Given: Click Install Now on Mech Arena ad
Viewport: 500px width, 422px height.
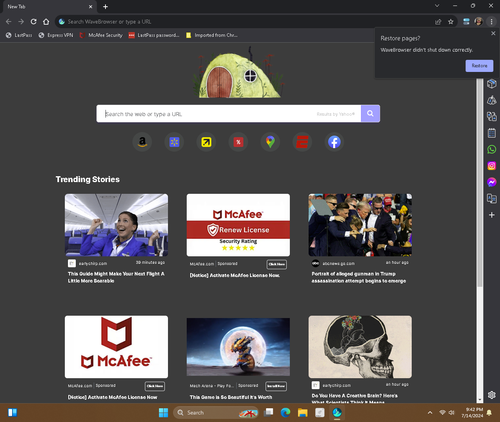Looking at the screenshot, I should click(x=276, y=386).
